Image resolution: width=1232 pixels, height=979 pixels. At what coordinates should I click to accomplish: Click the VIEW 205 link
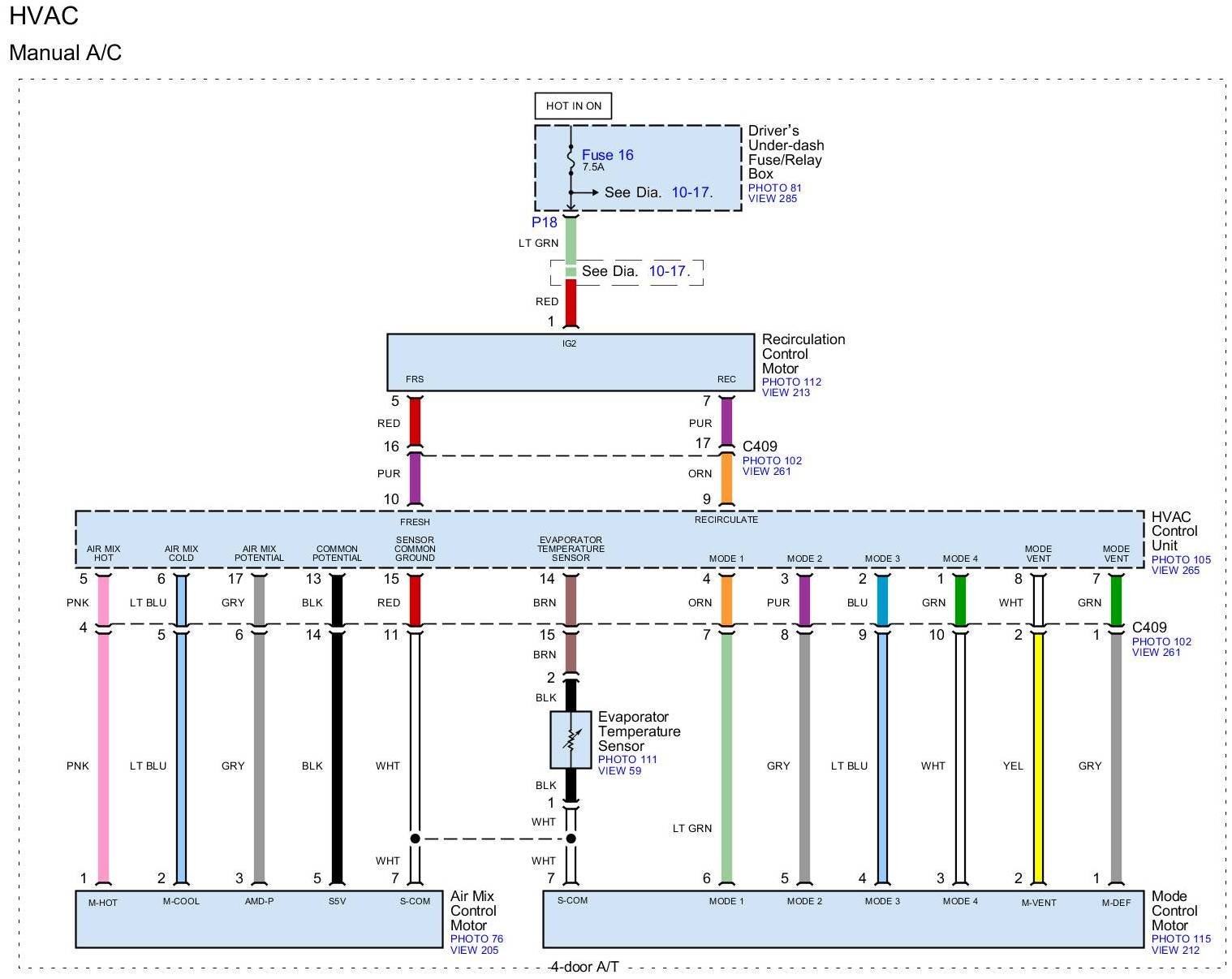[474, 951]
